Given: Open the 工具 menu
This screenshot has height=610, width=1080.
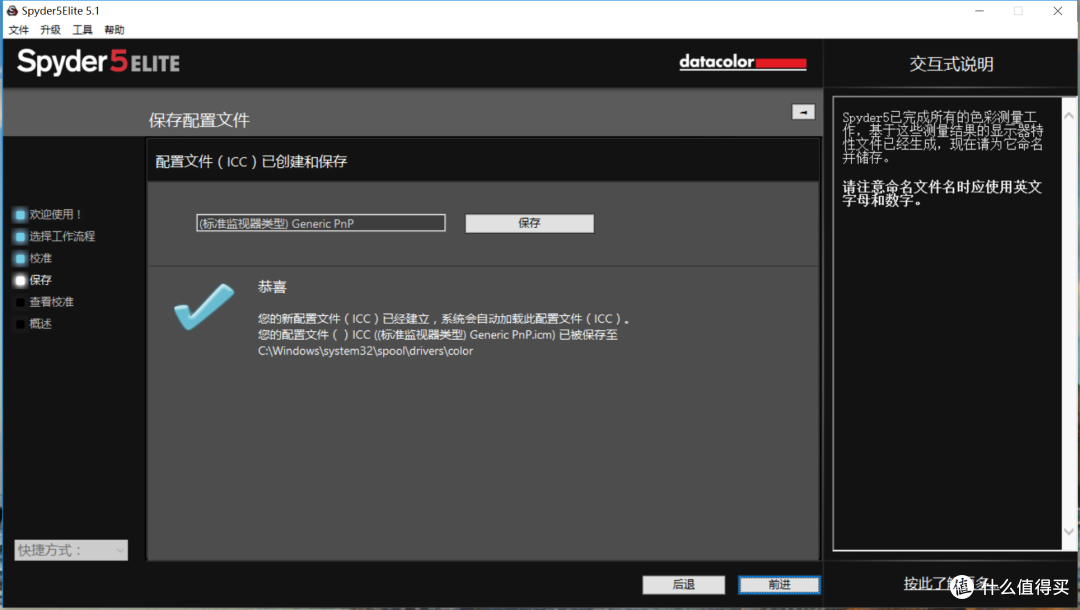Looking at the screenshot, I should pos(83,30).
